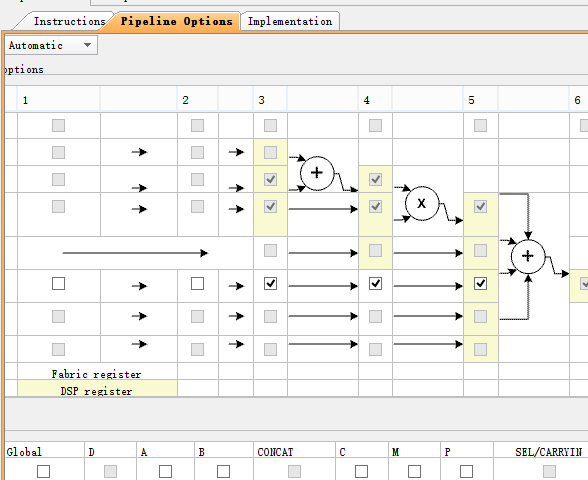Tick the checkbox under the B column

point(224,471)
